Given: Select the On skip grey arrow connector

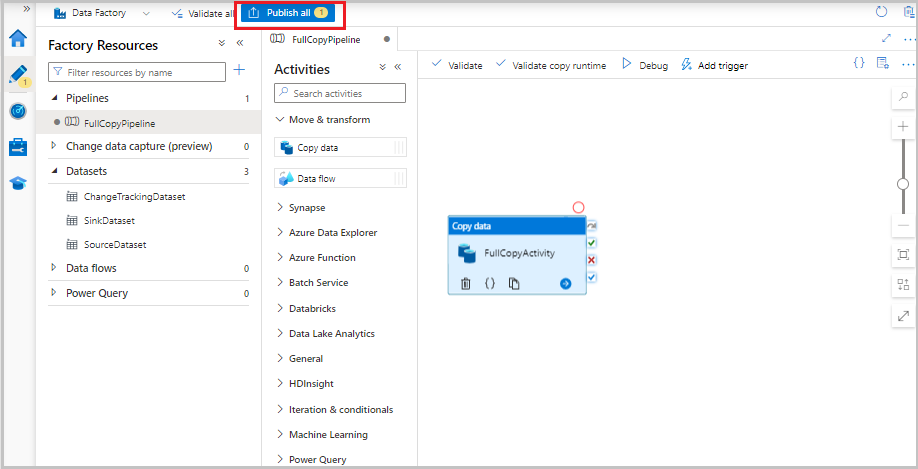Looking at the screenshot, I should pos(591,225).
